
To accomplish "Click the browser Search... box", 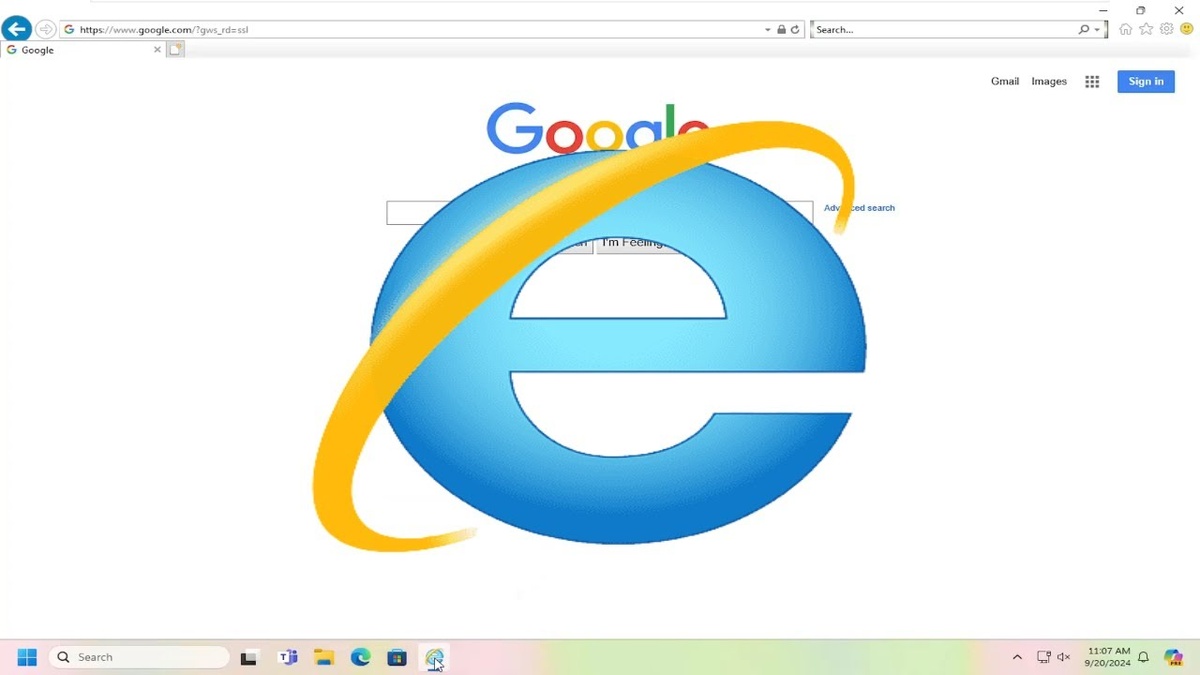I will point(944,30).
